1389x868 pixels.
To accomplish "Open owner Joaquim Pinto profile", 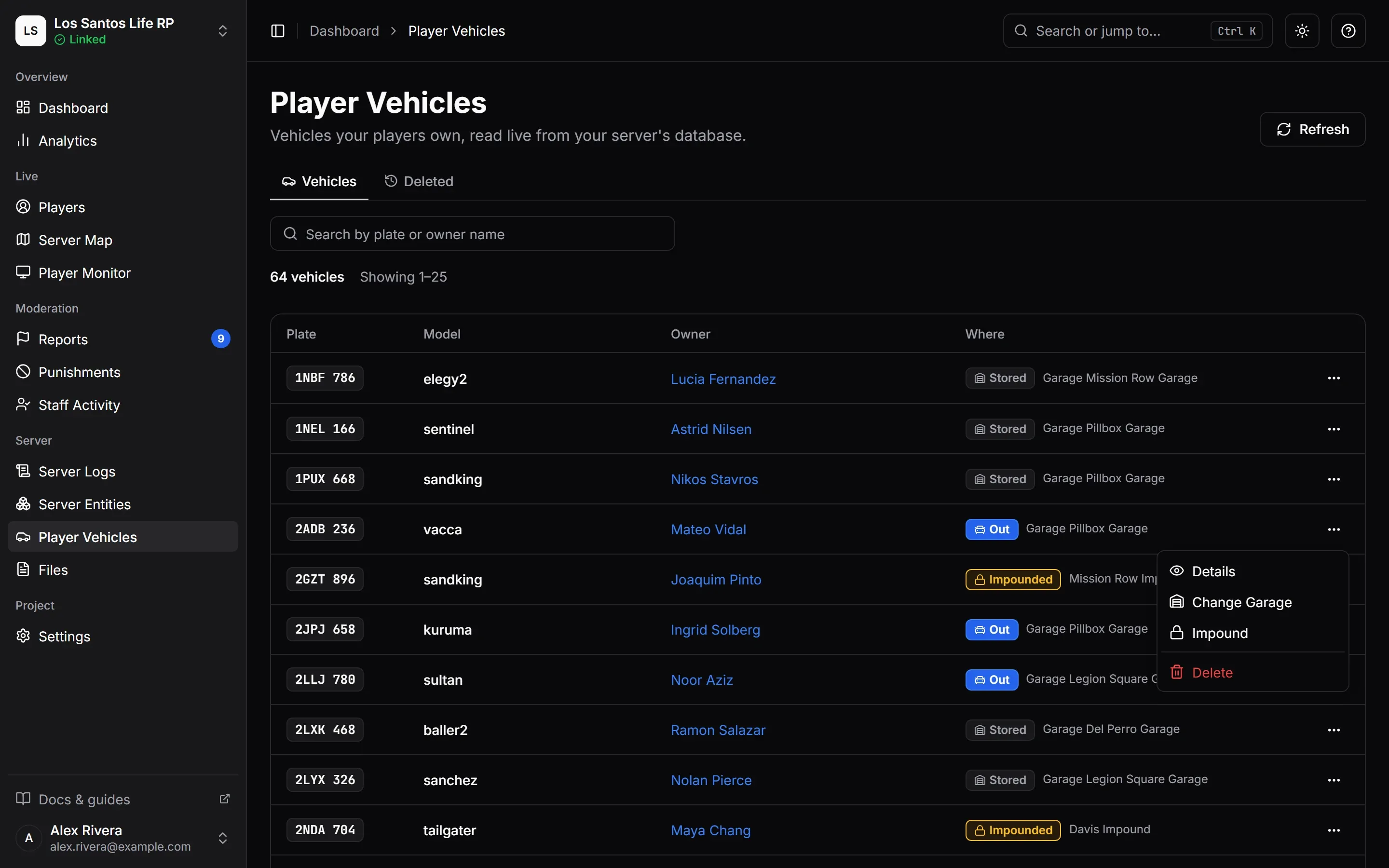I will (x=716, y=580).
